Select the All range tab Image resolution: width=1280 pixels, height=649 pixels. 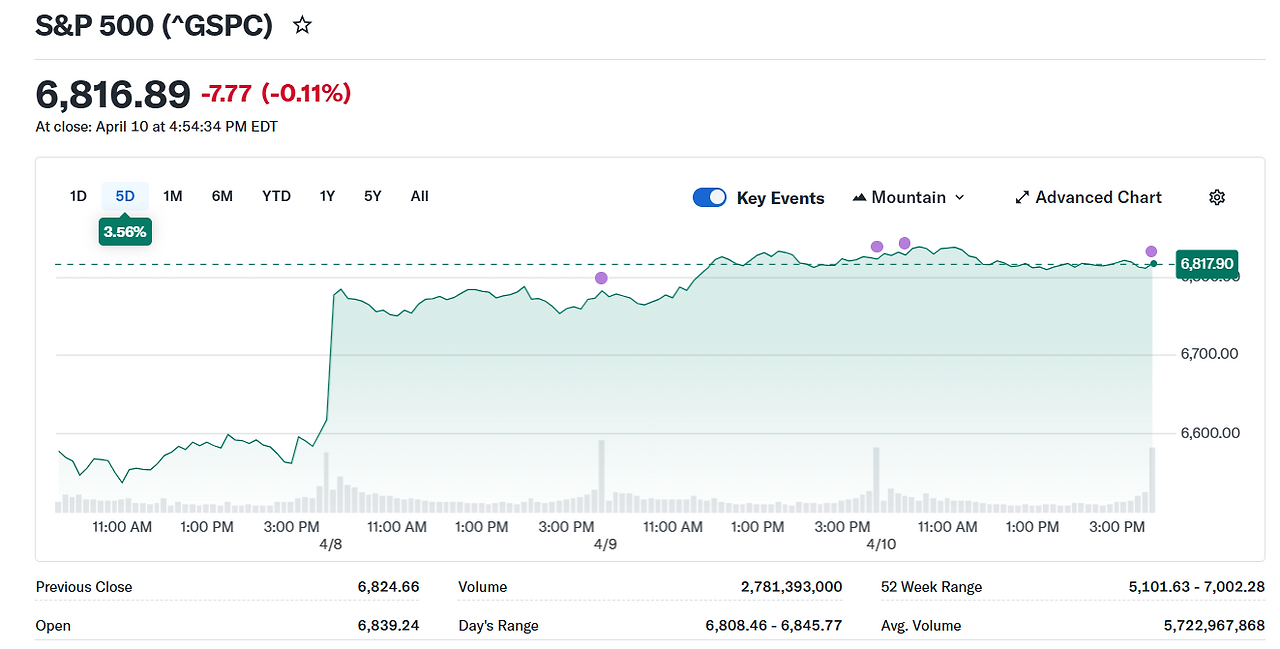pyautogui.click(x=420, y=196)
